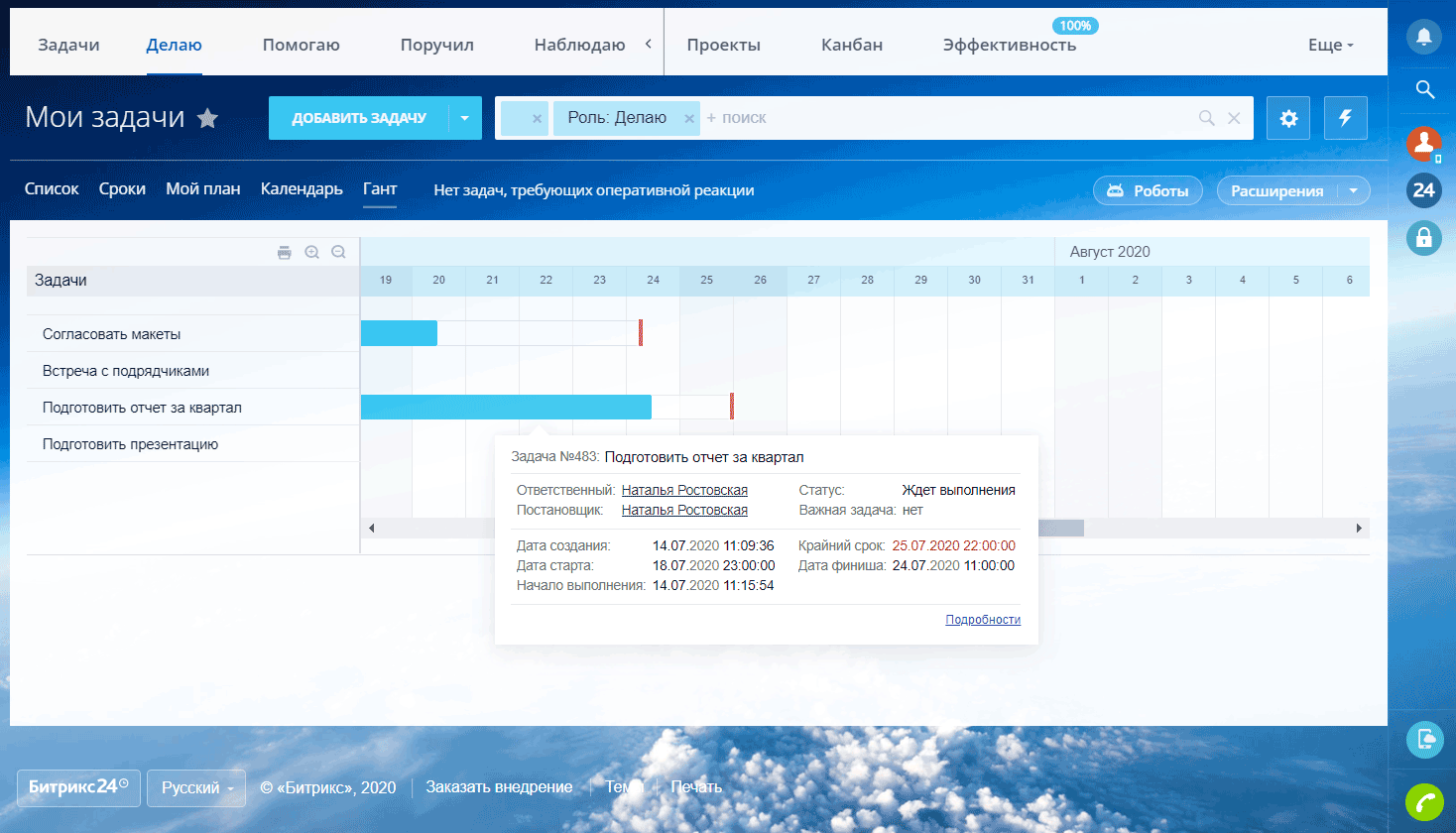Expand the Добавить задачу dropdown arrow

[464, 118]
